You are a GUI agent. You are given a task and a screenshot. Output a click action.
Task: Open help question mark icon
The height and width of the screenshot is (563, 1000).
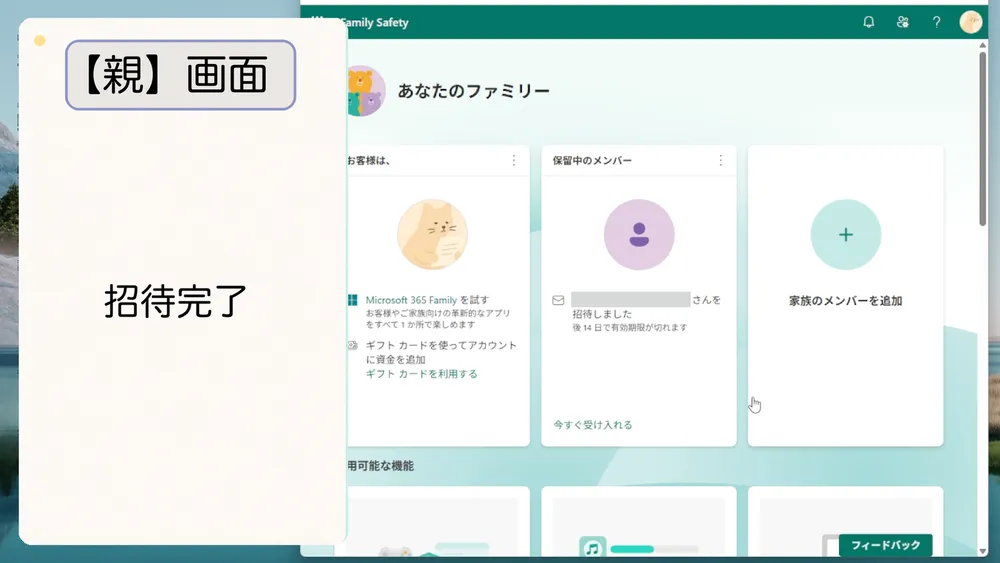(x=936, y=22)
